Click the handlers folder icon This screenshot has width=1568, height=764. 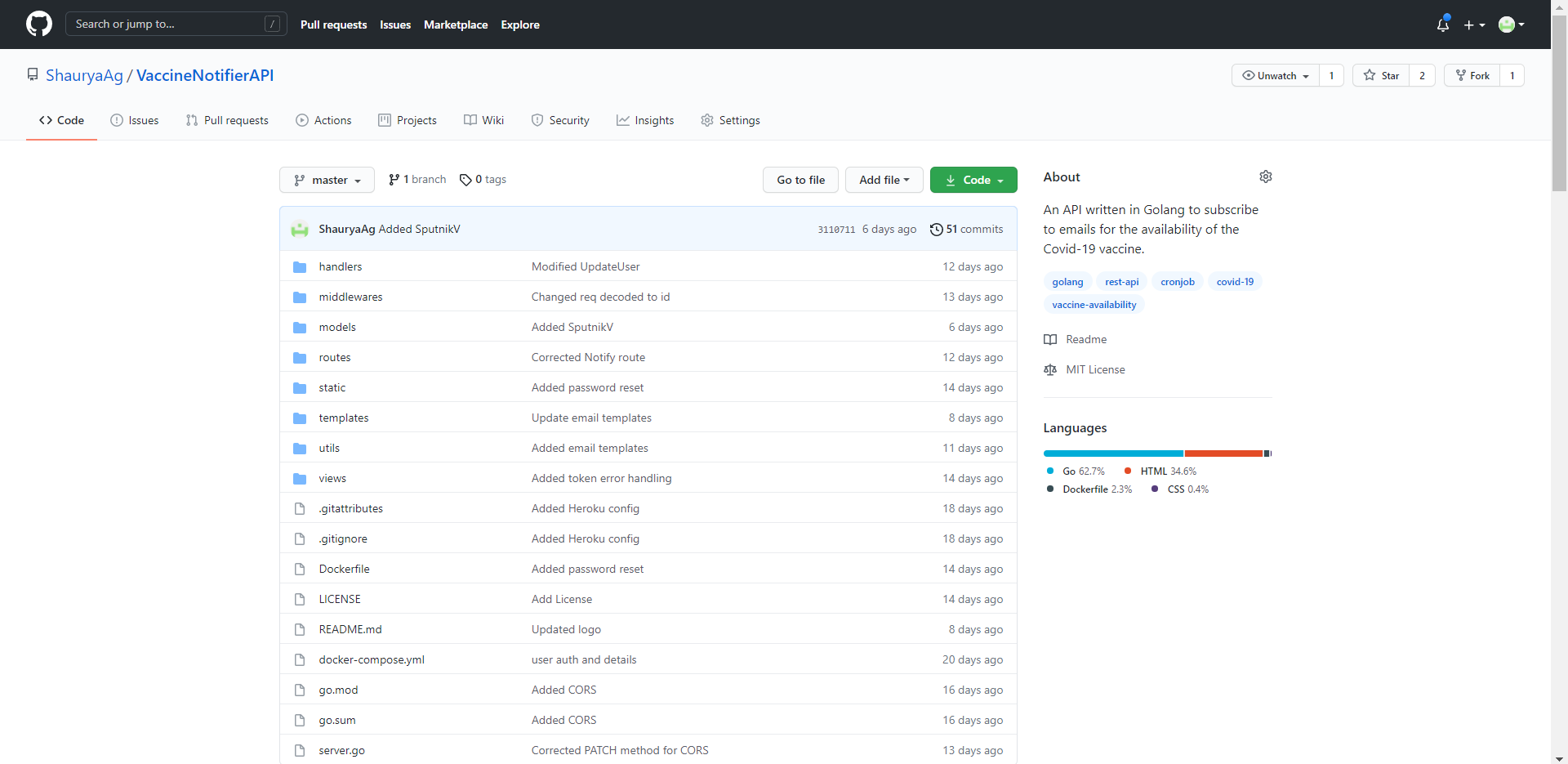pos(300,266)
